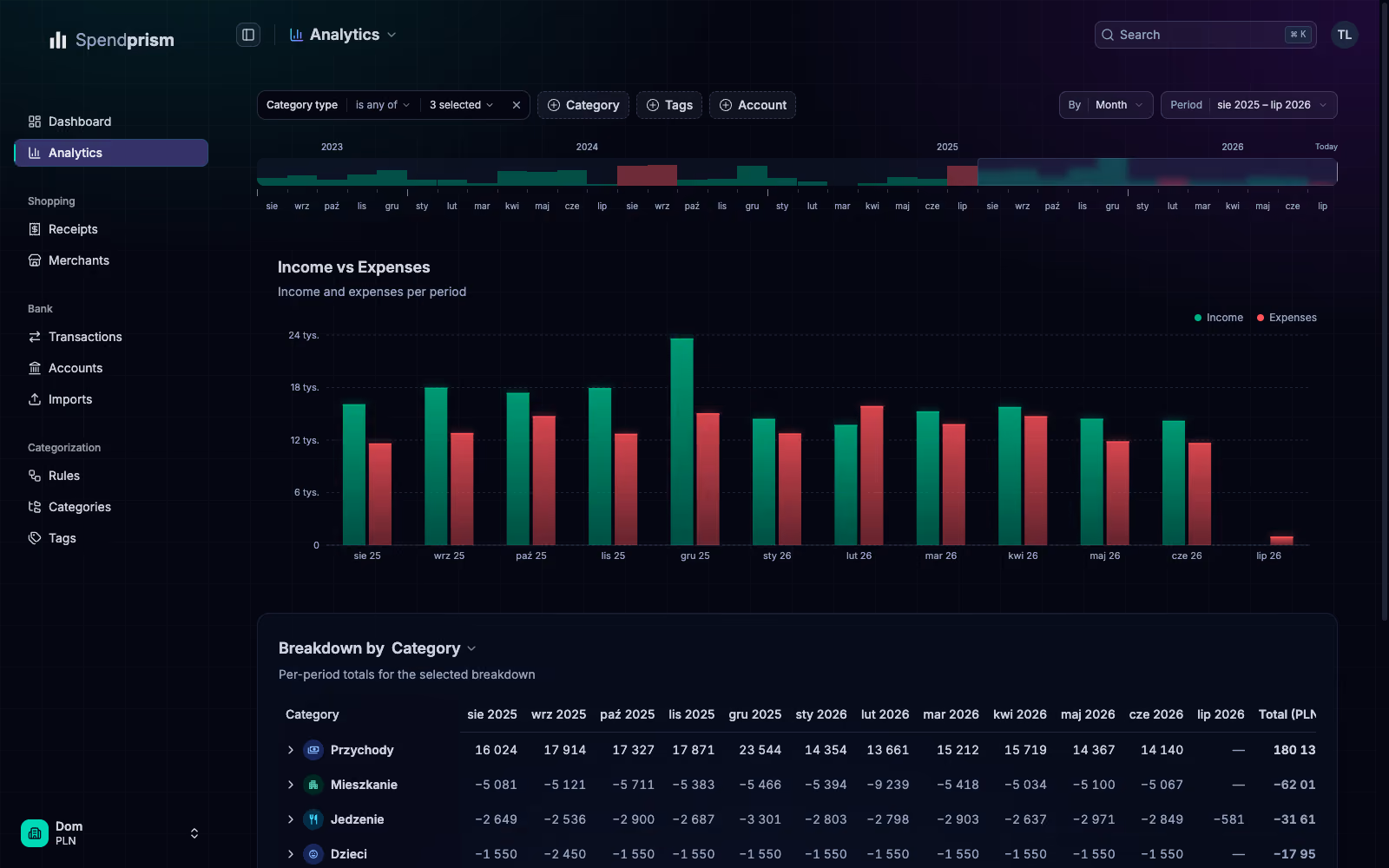Click the Przychody value 23 544
Viewport: 1389px width, 868px height.
pos(760,750)
